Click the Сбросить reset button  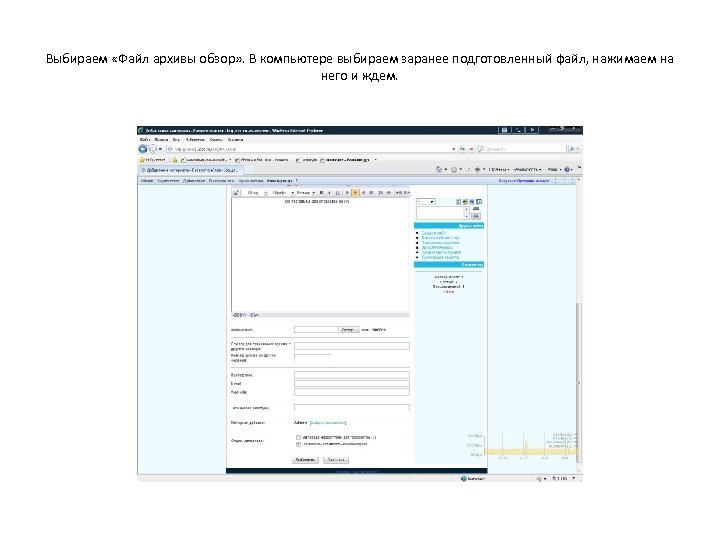[x=336, y=460]
